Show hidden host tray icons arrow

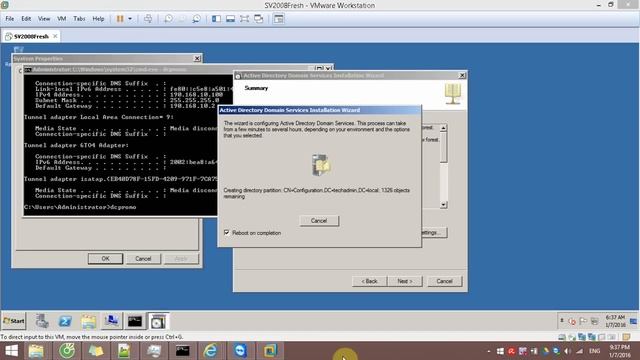click(x=489, y=351)
